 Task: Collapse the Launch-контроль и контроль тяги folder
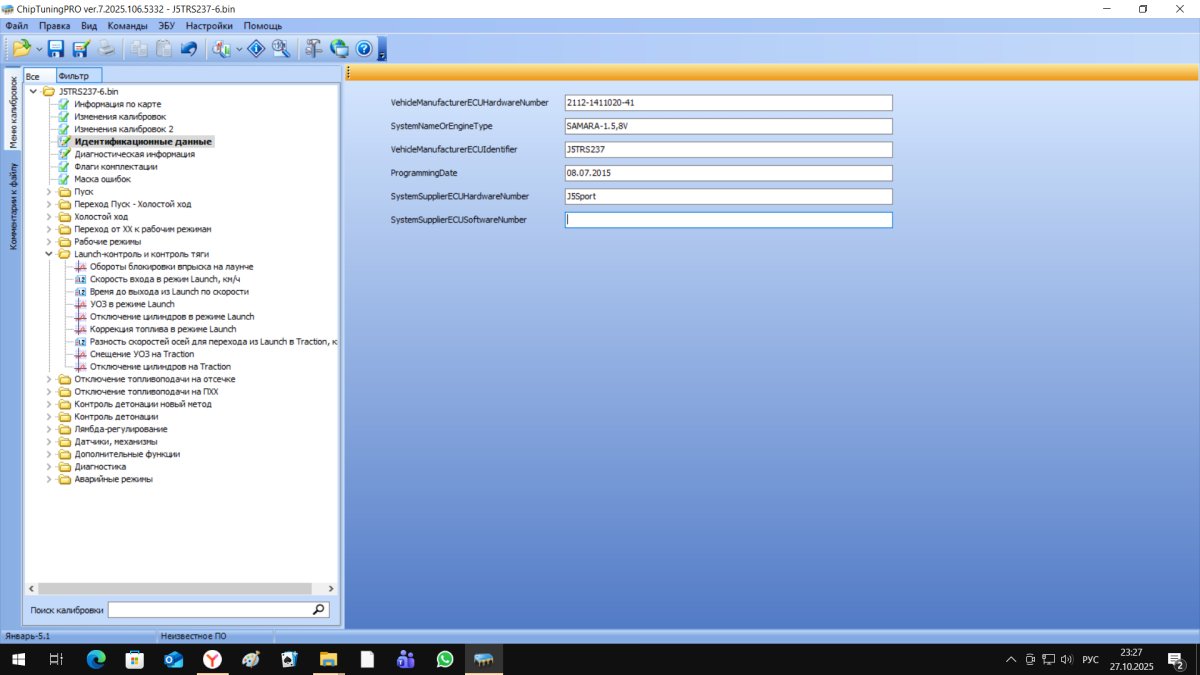(50, 254)
